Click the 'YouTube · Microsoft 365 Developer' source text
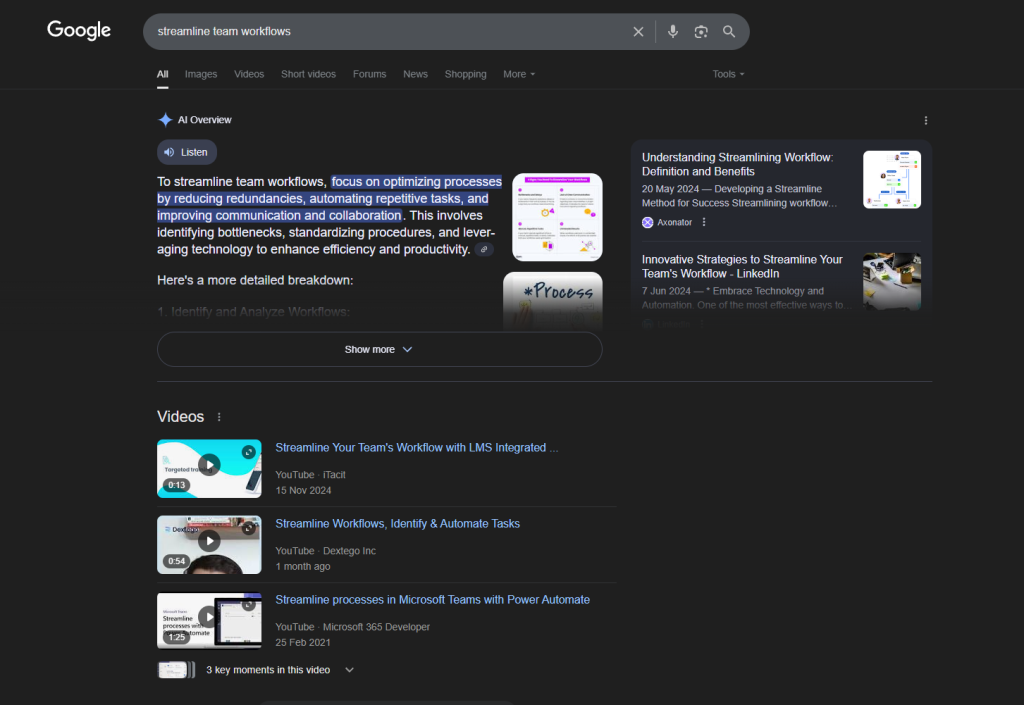1024x705 pixels. pos(353,627)
